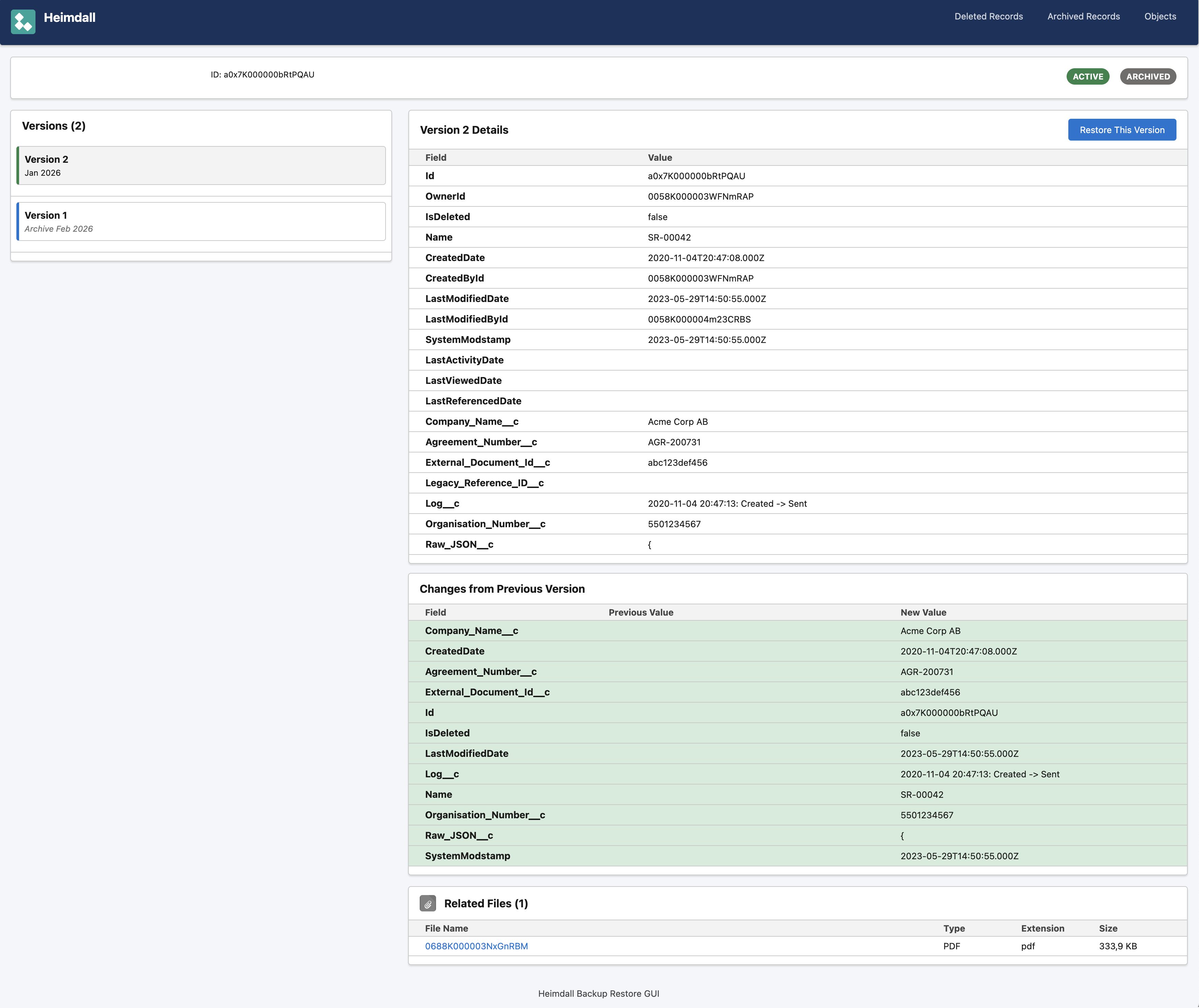Go to the Objects menu item
The height and width of the screenshot is (1008, 1199).
coord(1159,17)
